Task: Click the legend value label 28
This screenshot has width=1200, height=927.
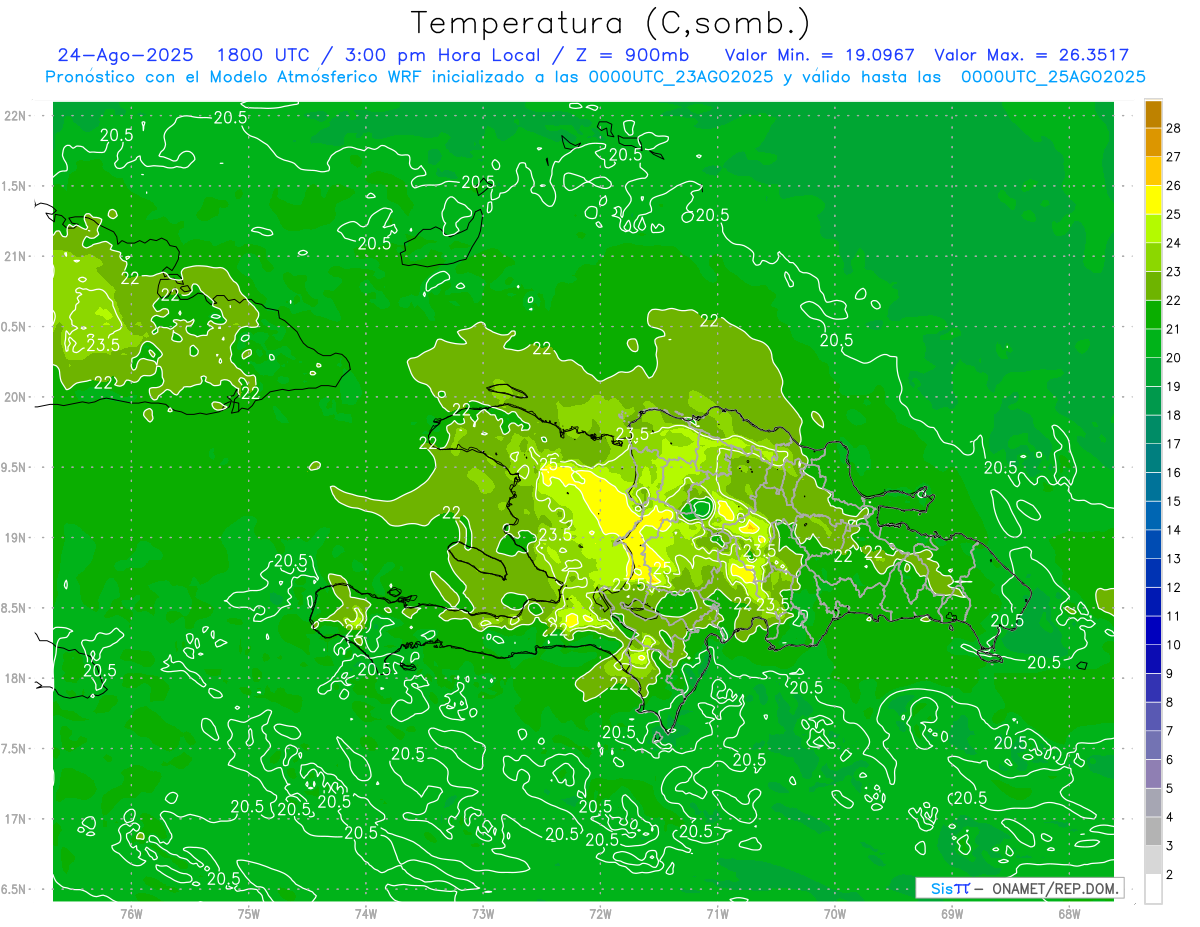Action: pos(1174,128)
